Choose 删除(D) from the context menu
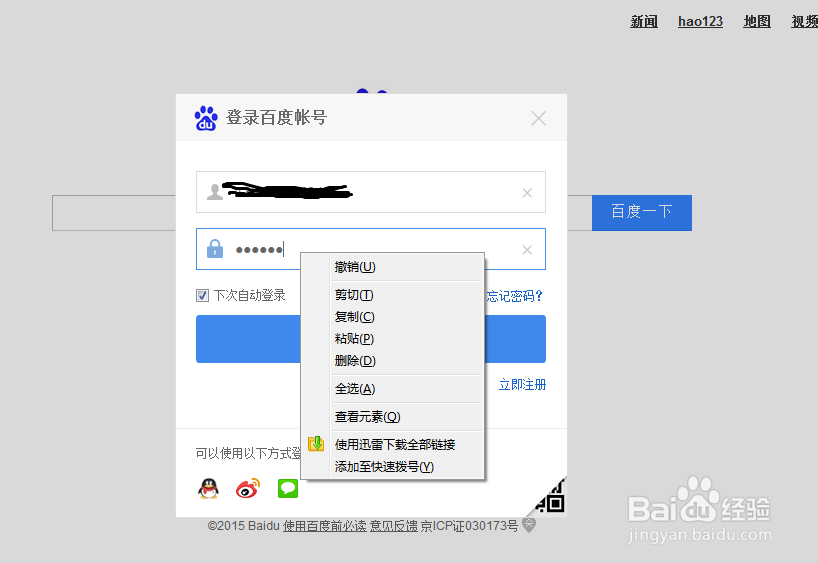The height and width of the screenshot is (563, 818). click(393, 361)
